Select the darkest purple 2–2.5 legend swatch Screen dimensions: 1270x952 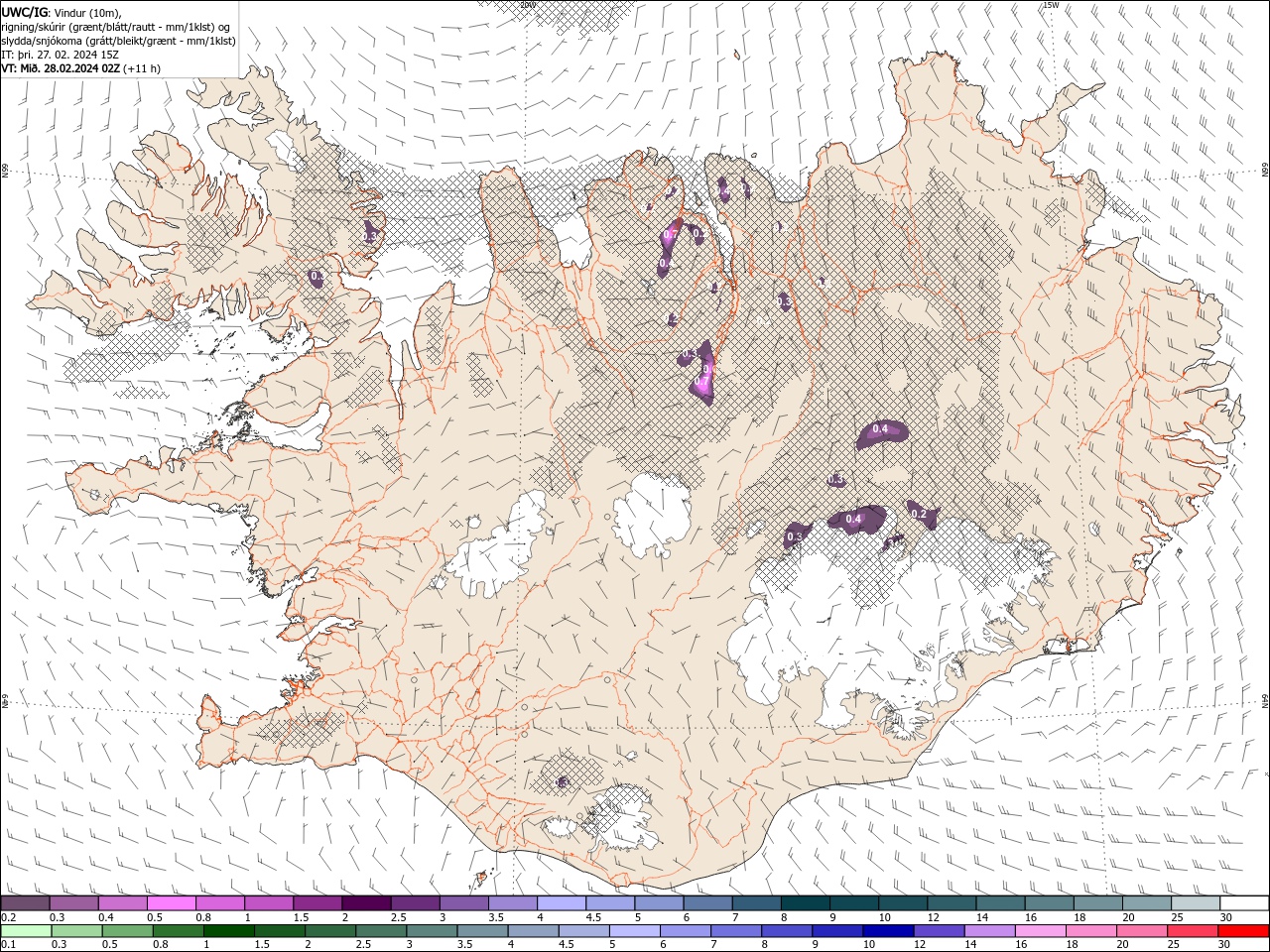coord(366,903)
